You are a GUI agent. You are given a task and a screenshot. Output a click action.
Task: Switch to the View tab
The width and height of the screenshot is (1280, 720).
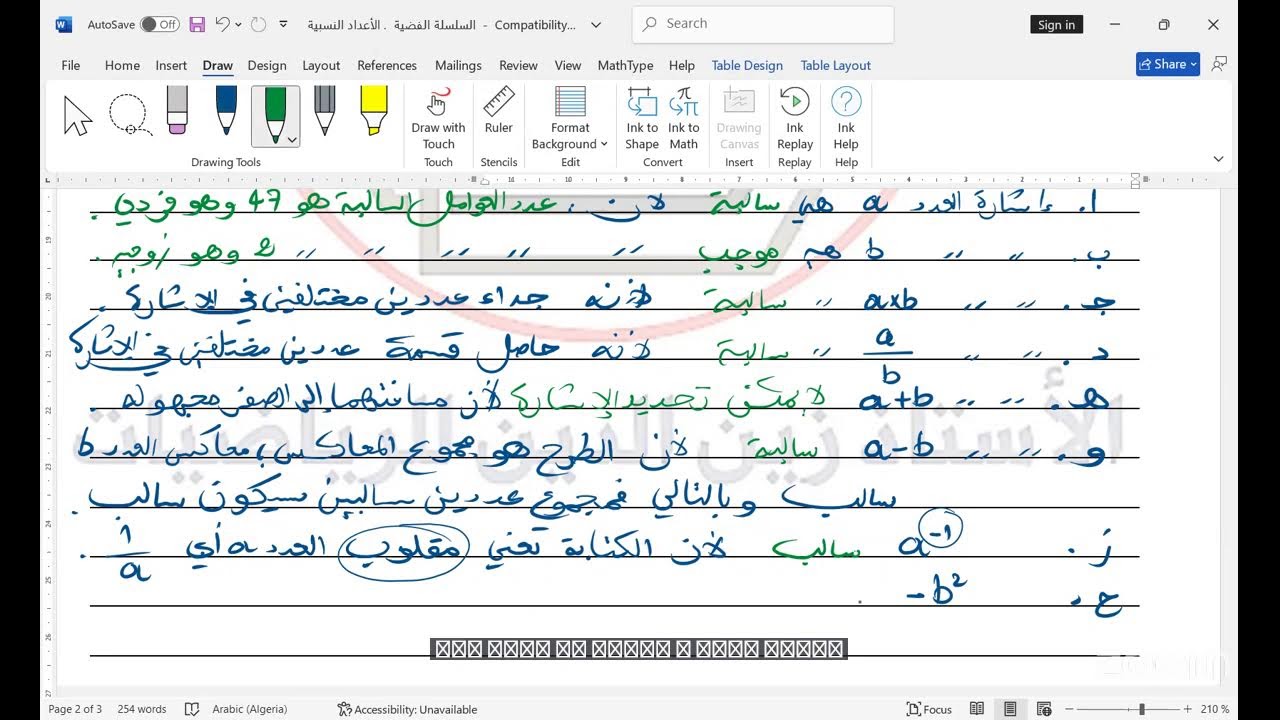[x=568, y=65]
